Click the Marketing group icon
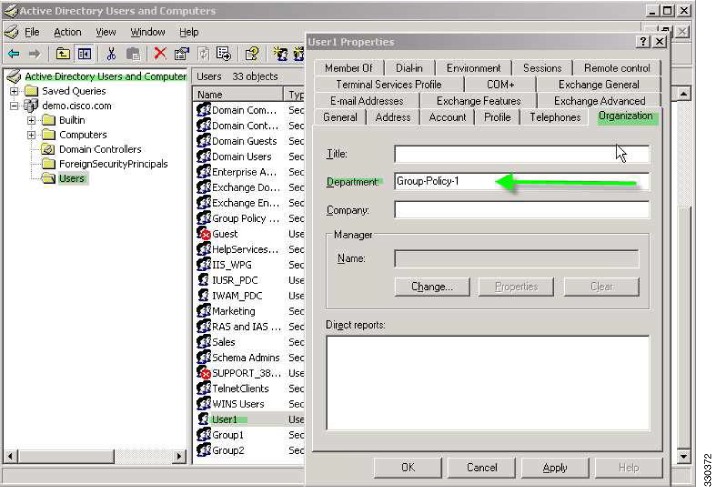Viewport: 714px width, 487px height. tap(204, 311)
